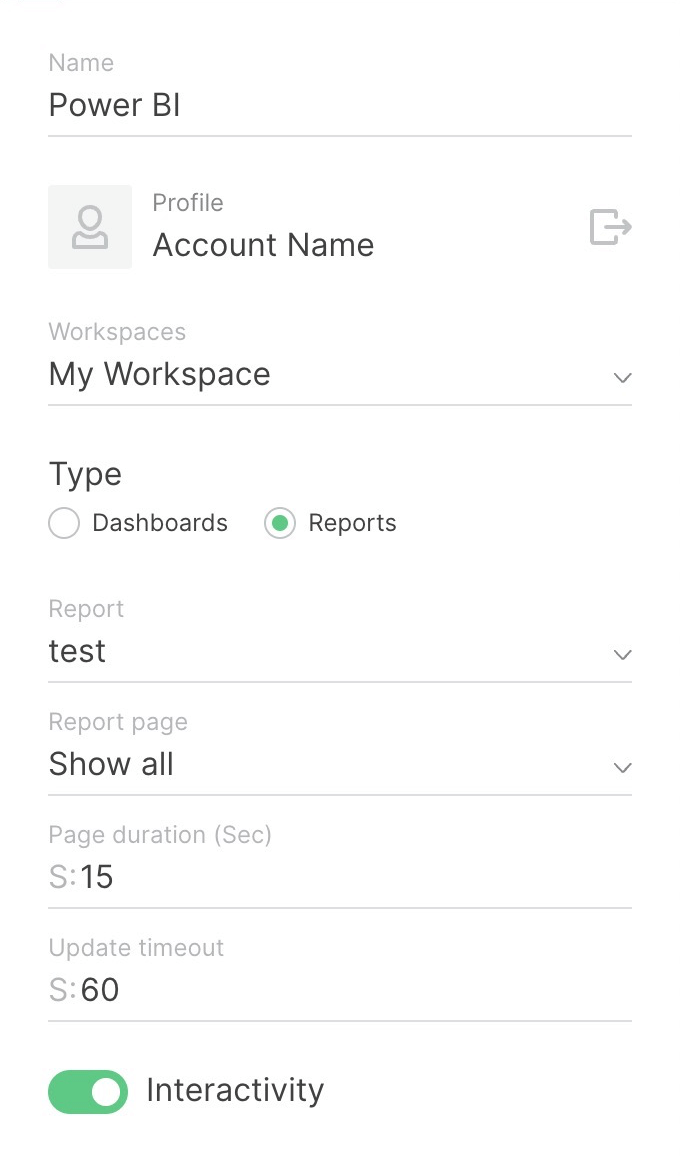This screenshot has width=680, height=1176.
Task: Select the Reports radio button
Action: 280,523
